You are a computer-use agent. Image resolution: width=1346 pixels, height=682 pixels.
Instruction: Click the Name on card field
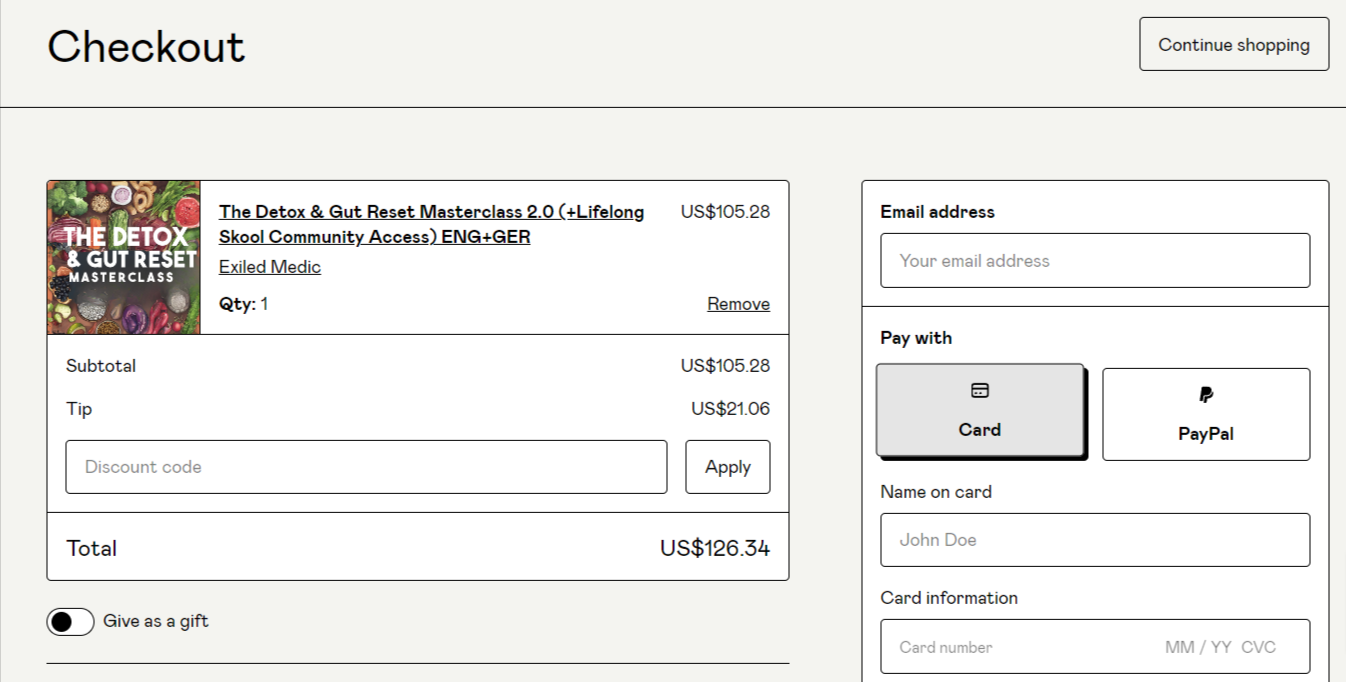pos(1094,539)
